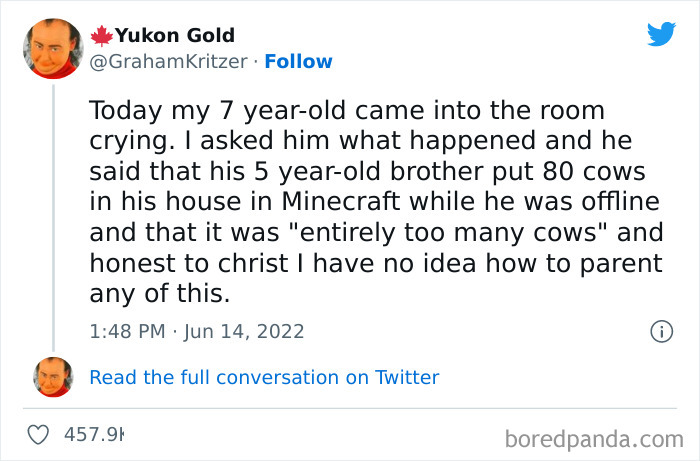
Task: Read the full conversation on Twitter
Action: click(264, 377)
